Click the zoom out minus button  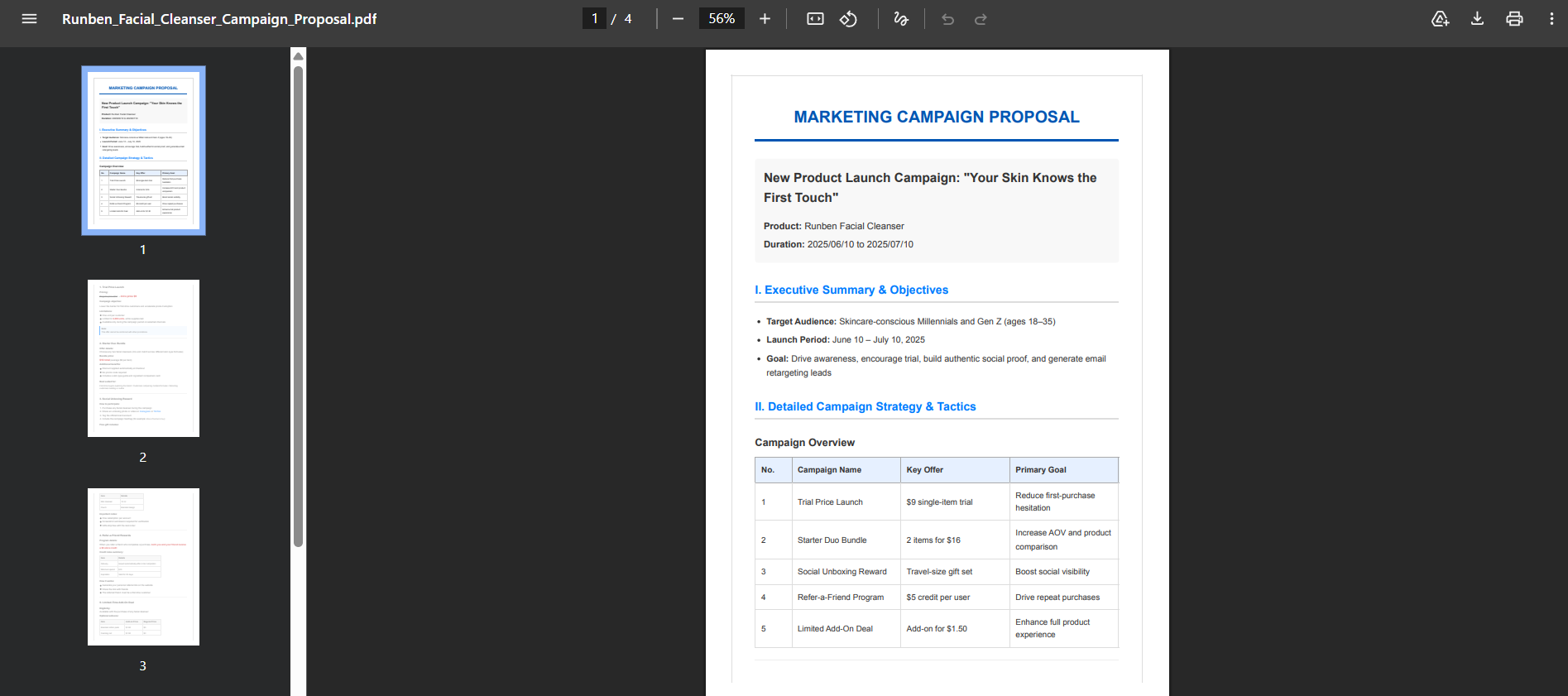click(678, 19)
